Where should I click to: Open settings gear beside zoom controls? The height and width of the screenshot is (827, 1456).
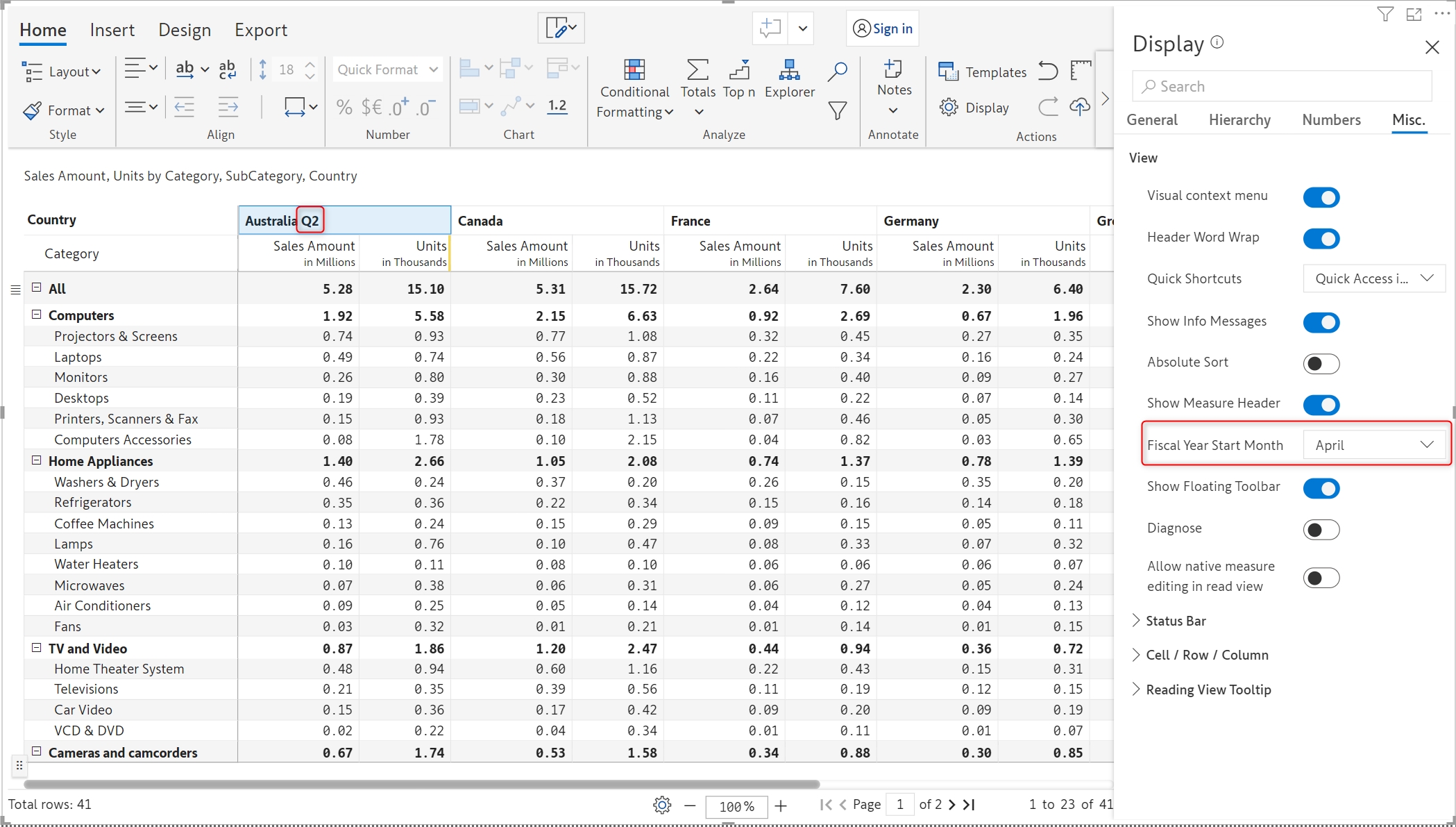(x=662, y=805)
